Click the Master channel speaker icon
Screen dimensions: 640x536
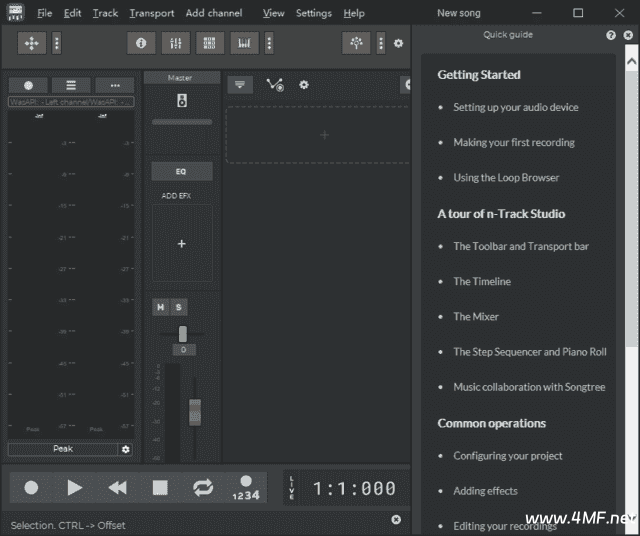click(x=181, y=100)
